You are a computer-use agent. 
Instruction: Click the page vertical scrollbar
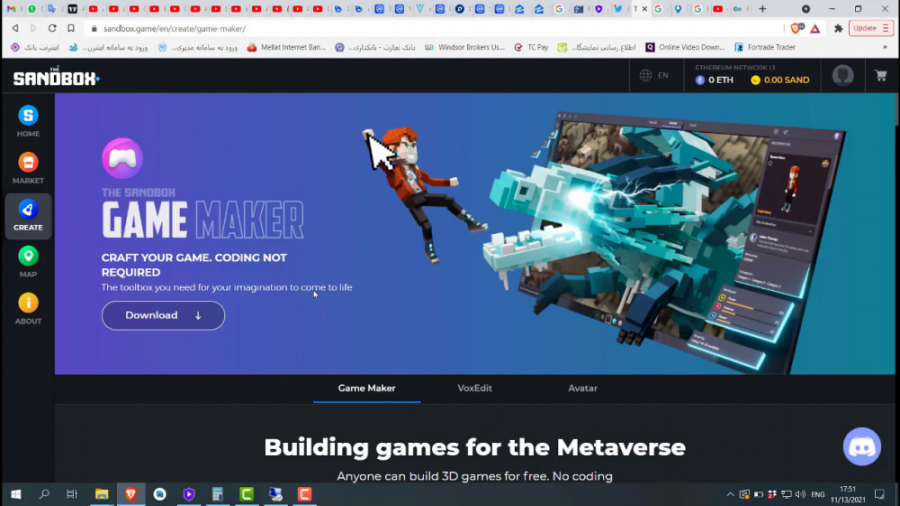coord(897,110)
